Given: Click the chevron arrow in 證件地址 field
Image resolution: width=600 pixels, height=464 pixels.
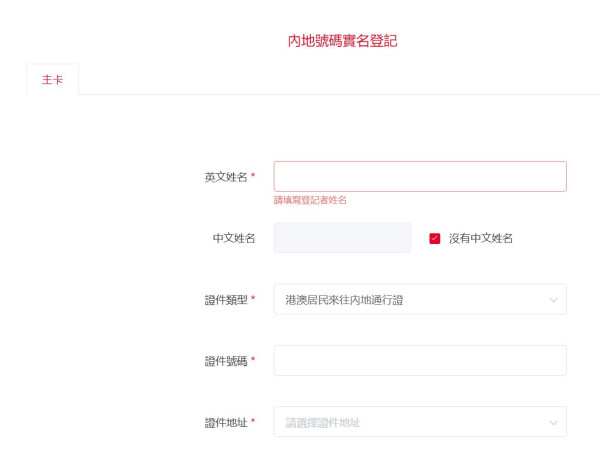Looking at the screenshot, I should pyautogui.click(x=553, y=422).
